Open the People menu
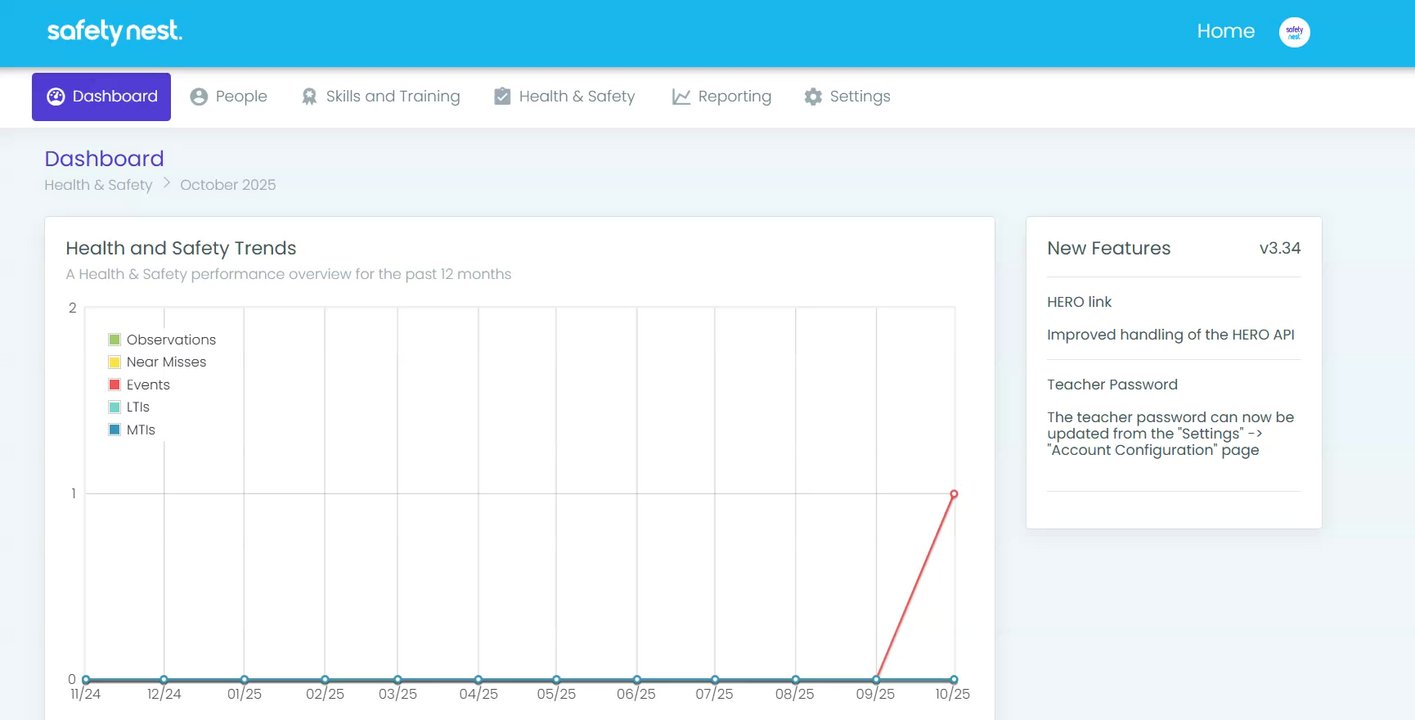1415x720 pixels. [x=240, y=97]
